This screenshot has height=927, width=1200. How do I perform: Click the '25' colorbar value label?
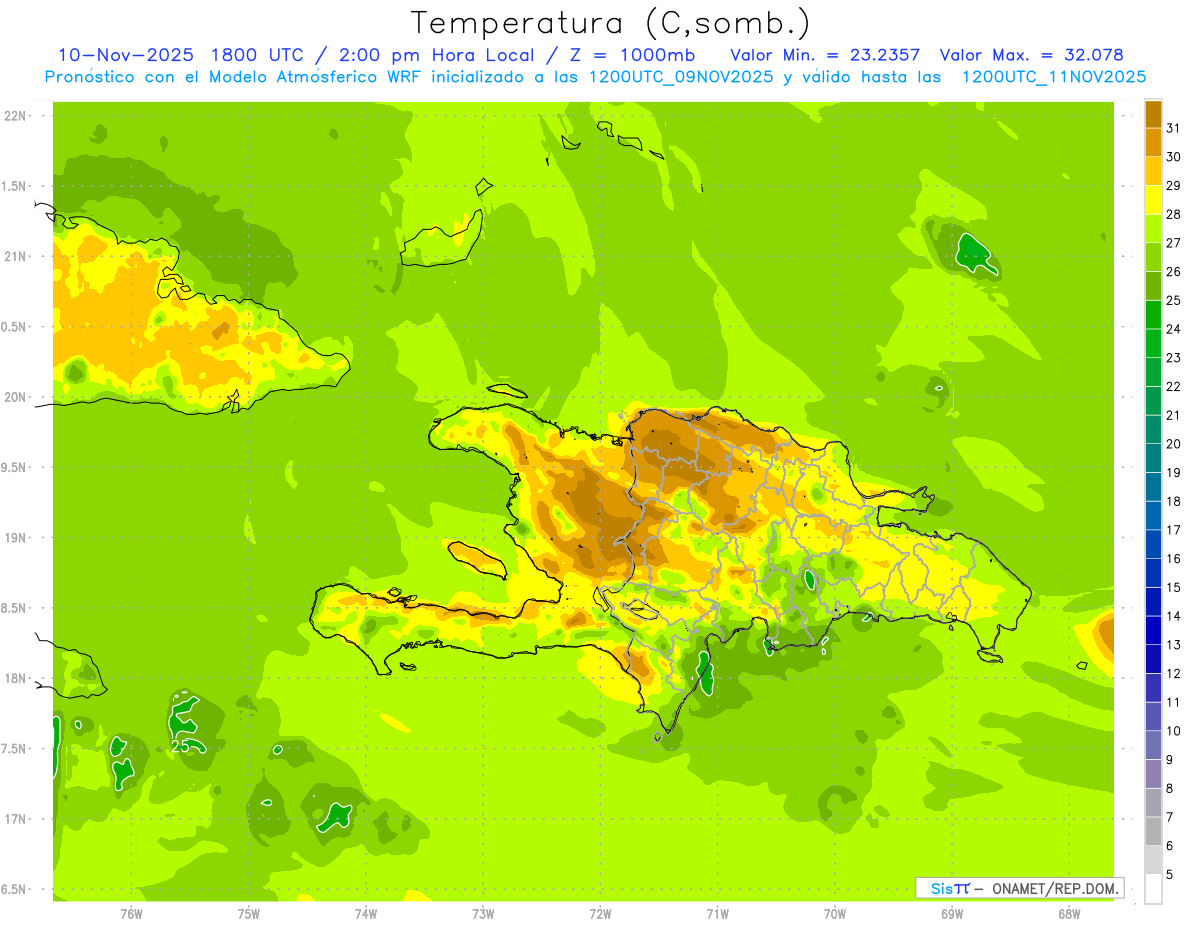[1173, 300]
